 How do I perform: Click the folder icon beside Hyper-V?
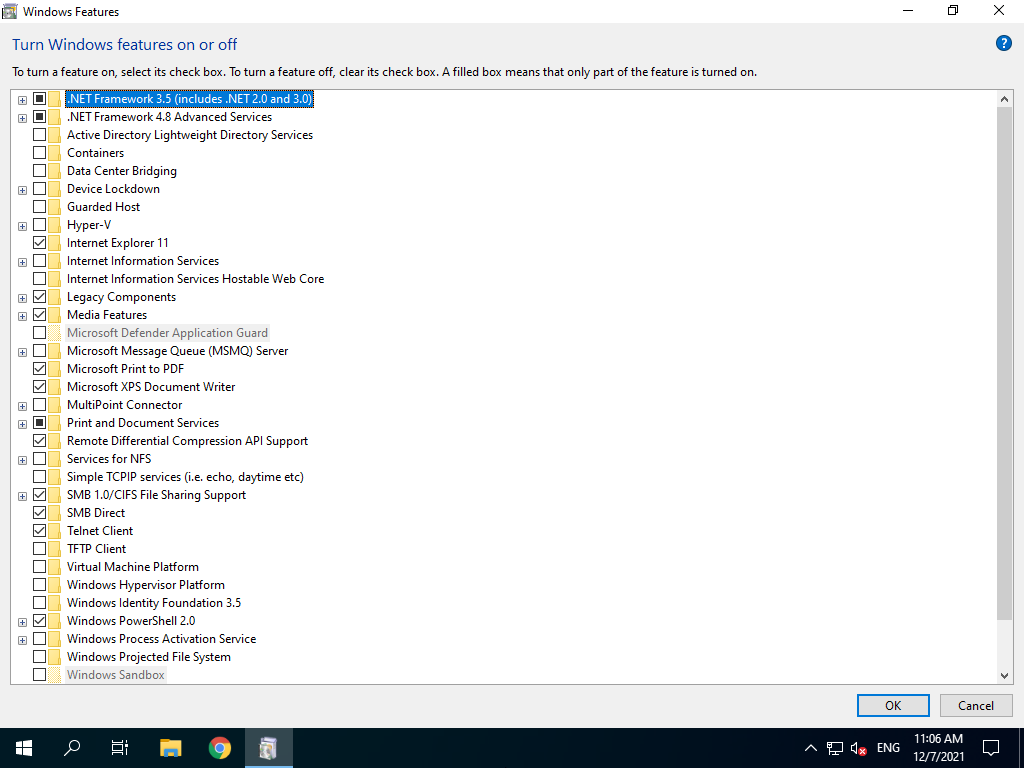point(54,225)
